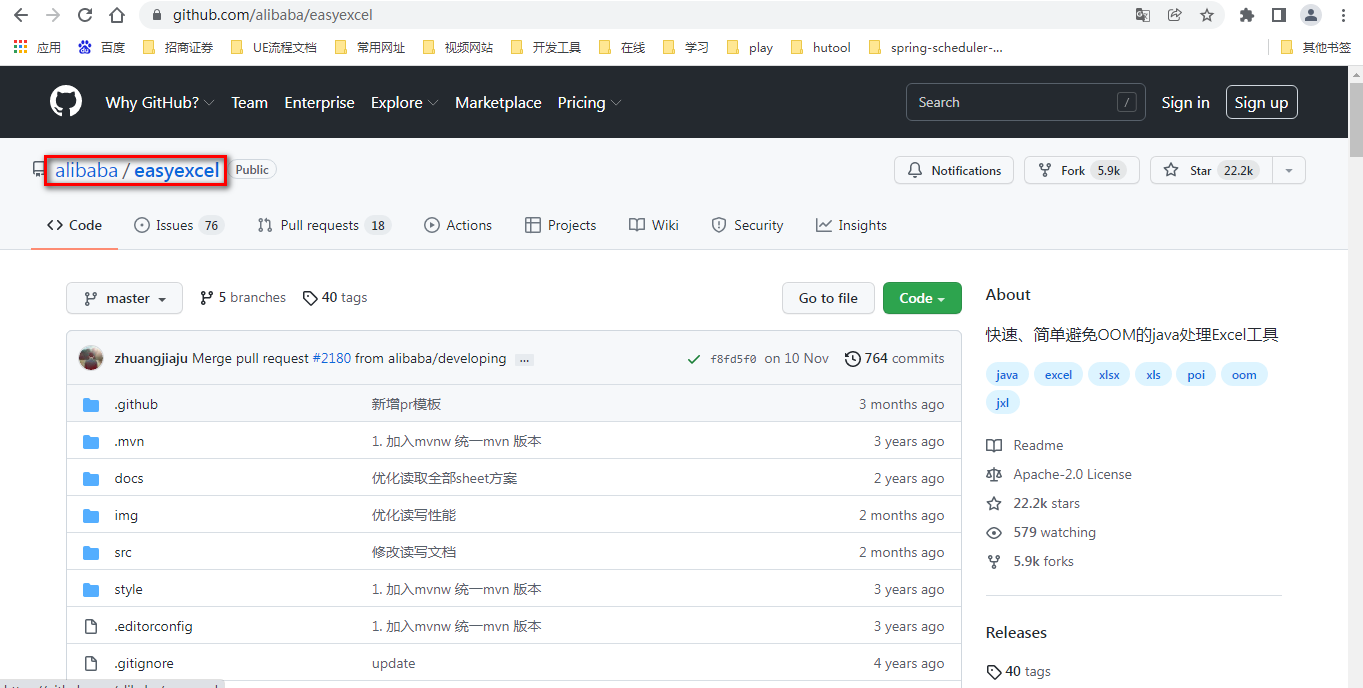Click the browser forward arrow
1363x688 pixels.
pos(53,15)
